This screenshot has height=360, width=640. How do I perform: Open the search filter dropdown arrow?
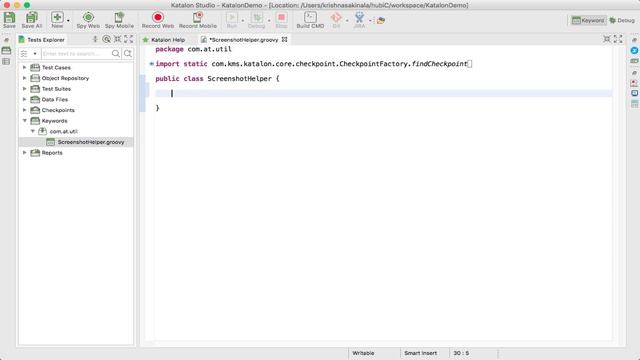(x=35, y=54)
